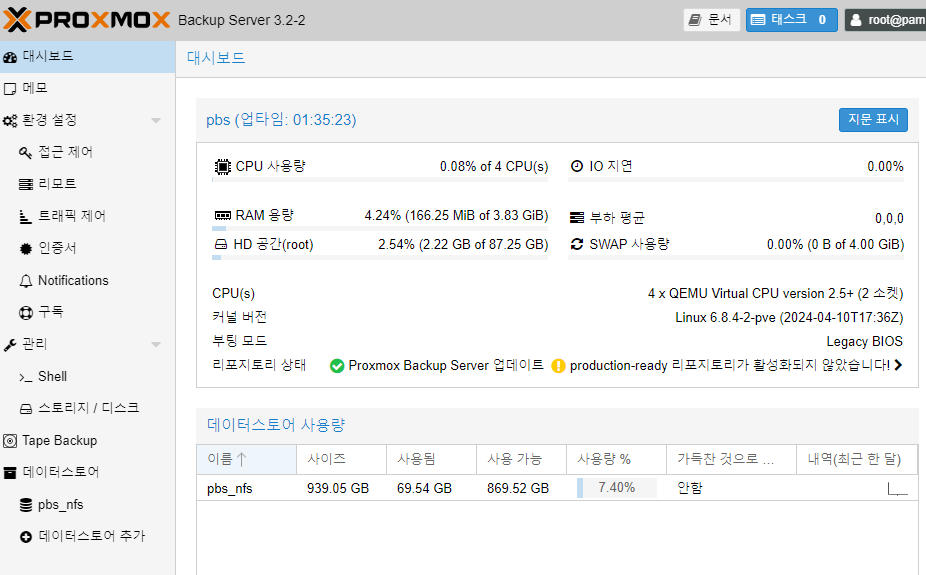Click the green check update status icon

(x=337, y=366)
